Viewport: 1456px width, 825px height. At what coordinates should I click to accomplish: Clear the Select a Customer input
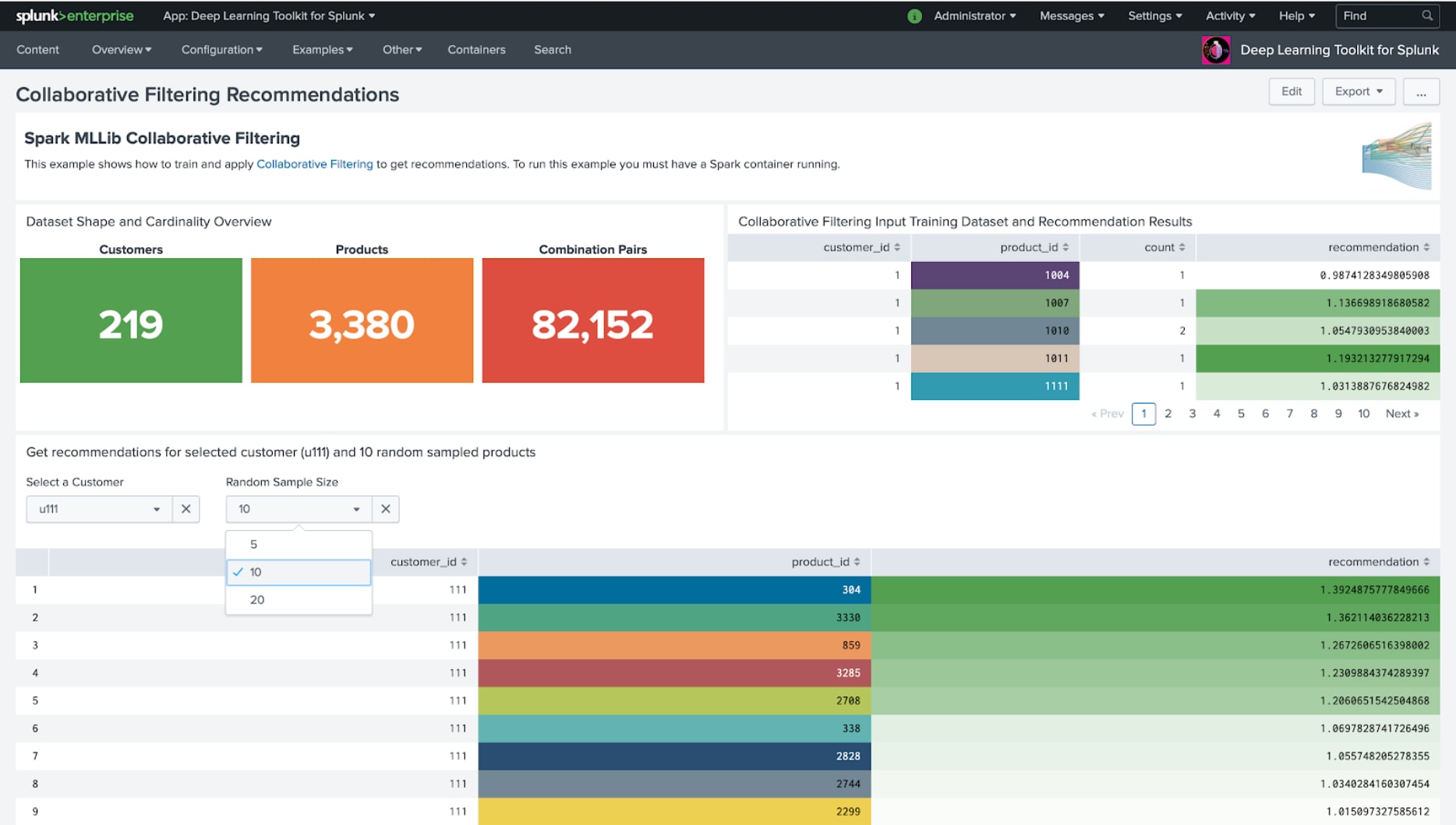(186, 509)
